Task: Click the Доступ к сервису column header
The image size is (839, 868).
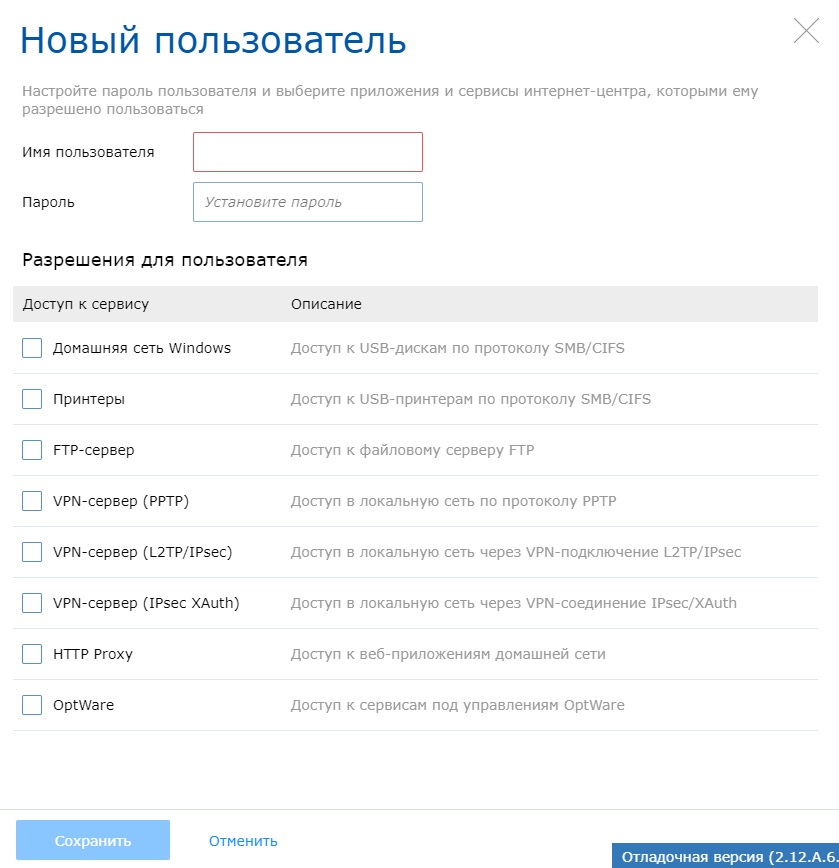Action: click(86, 304)
